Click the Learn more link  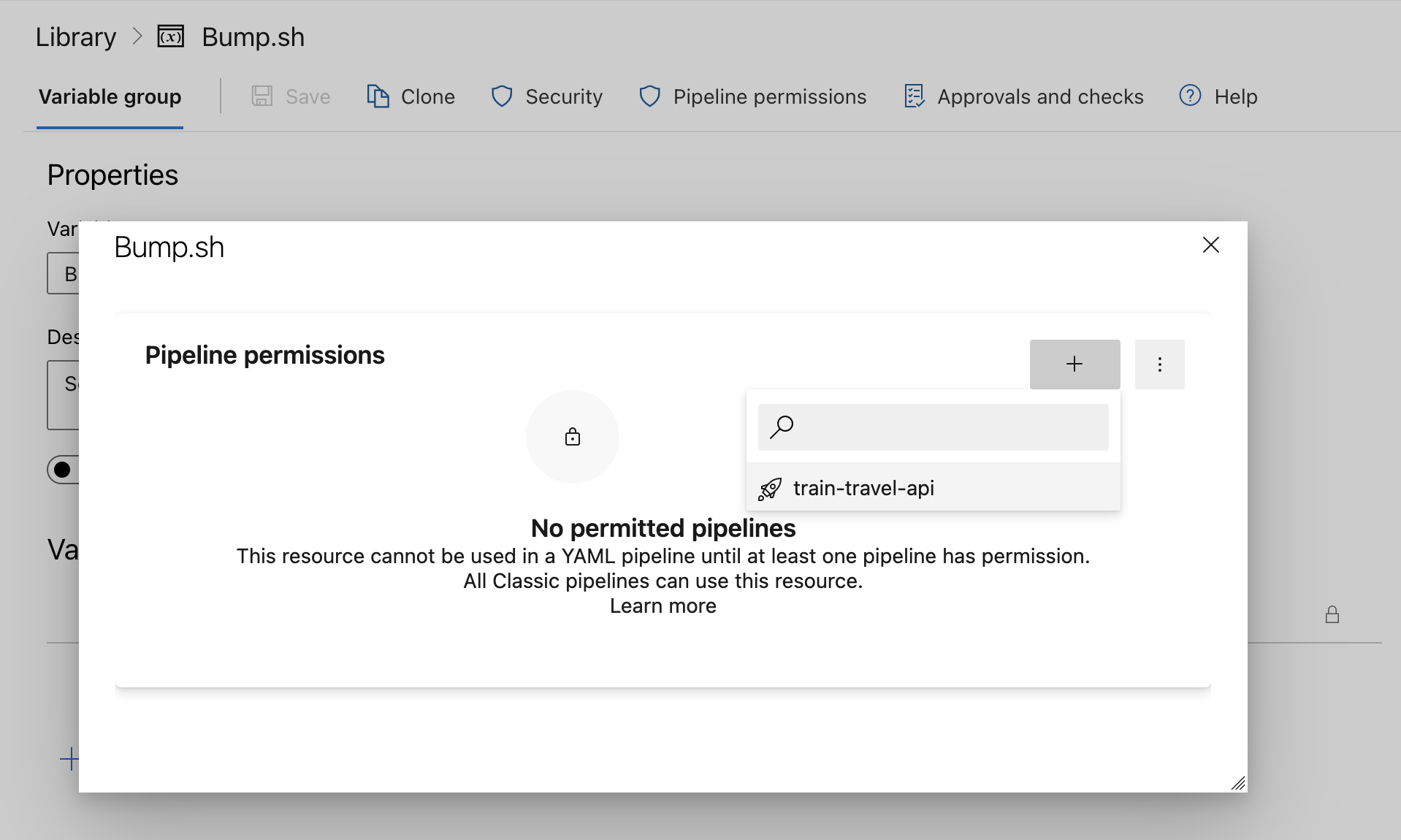[x=663, y=606]
